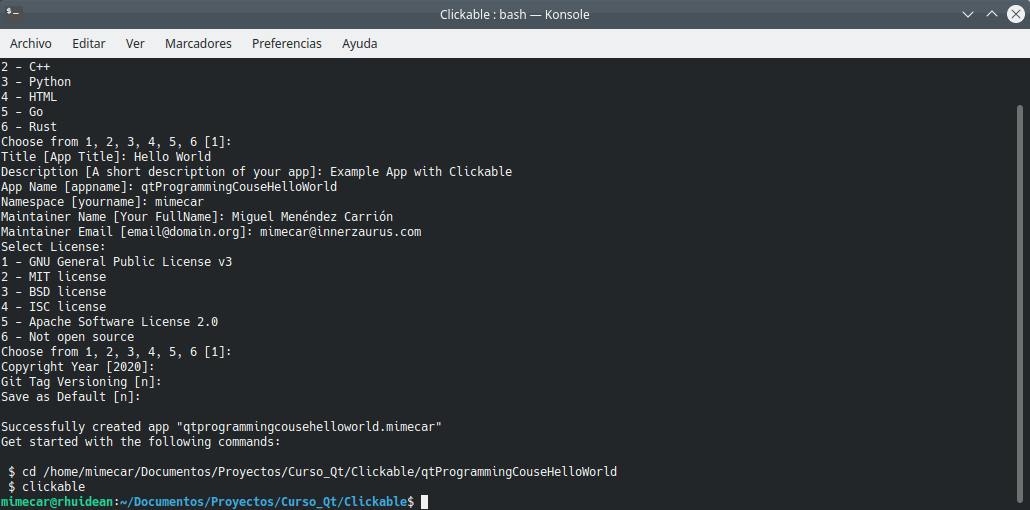
Task: Click the terminal vertical scrollbar
Action: click(1020, 302)
